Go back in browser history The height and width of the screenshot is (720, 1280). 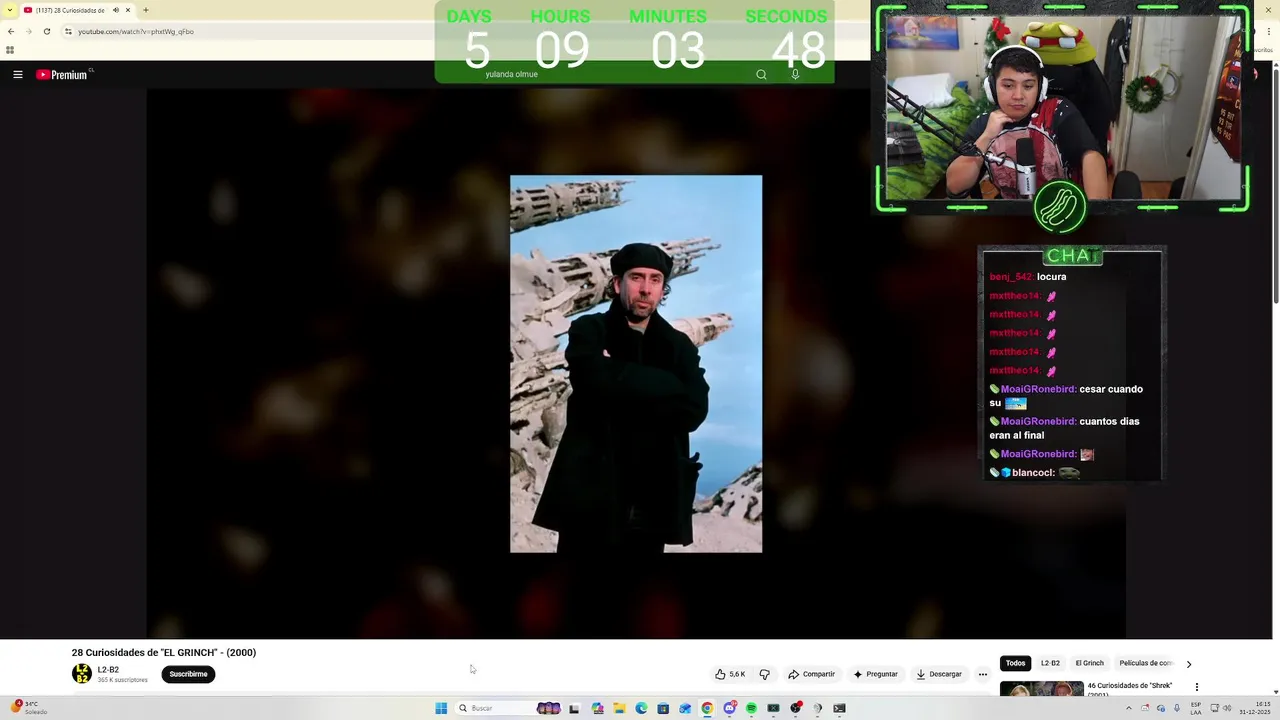point(11,31)
